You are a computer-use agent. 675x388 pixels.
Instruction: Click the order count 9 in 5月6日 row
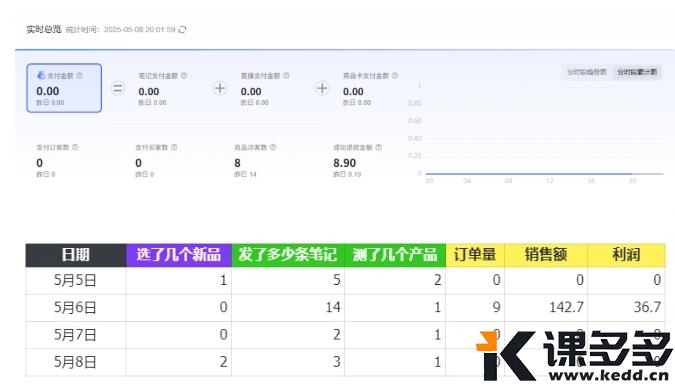tap(475, 307)
